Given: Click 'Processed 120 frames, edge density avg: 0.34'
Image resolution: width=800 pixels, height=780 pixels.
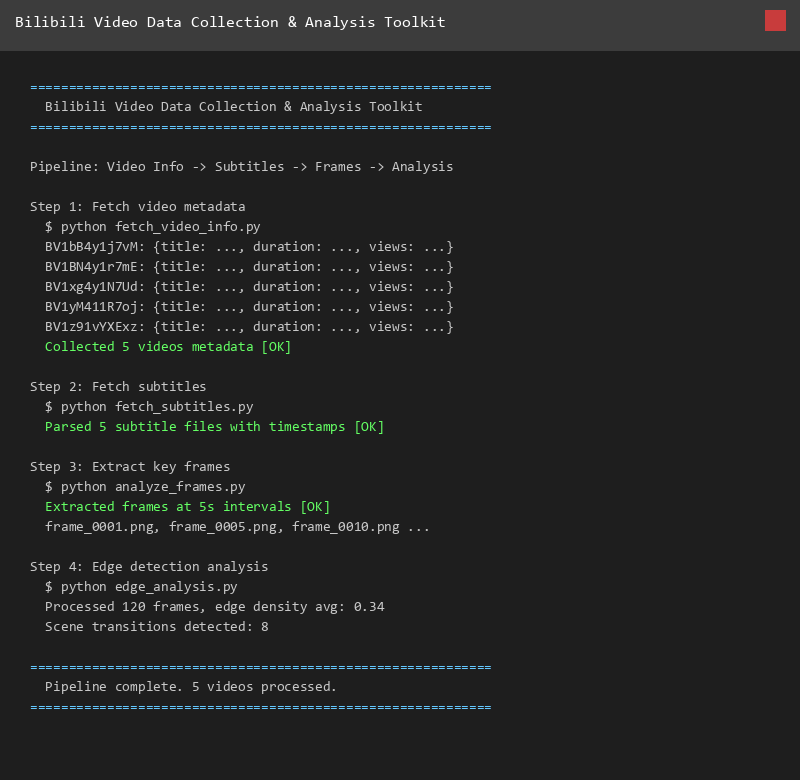Looking at the screenshot, I should tap(214, 607).
